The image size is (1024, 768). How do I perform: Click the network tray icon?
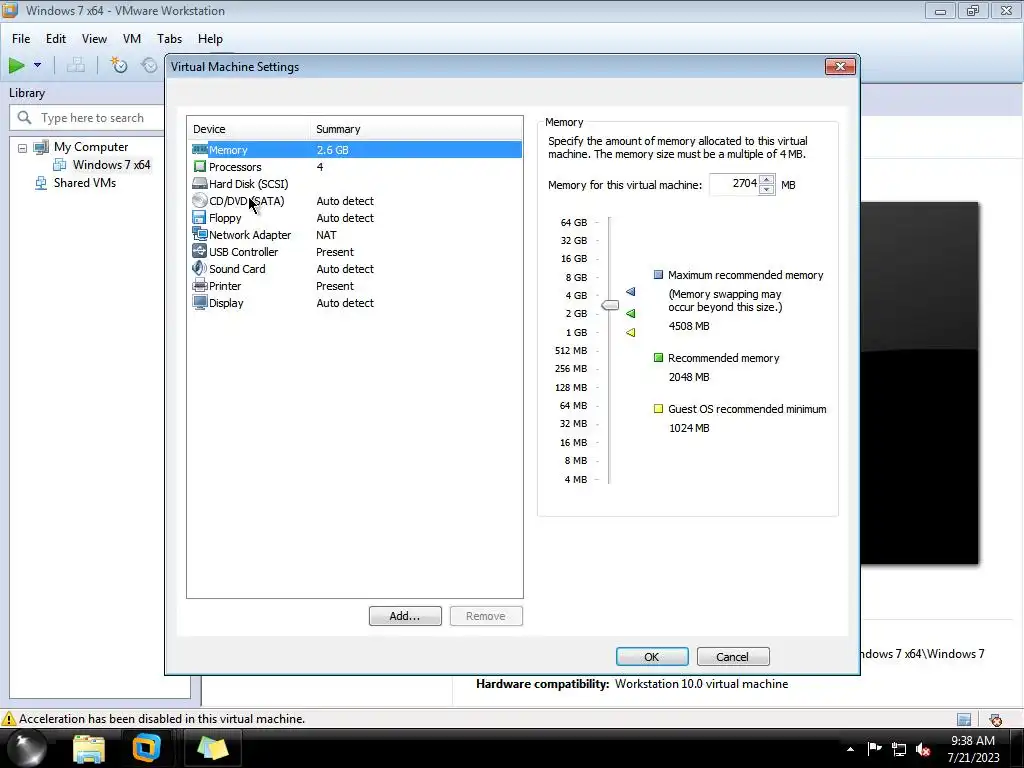pyautogui.click(x=899, y=749)
